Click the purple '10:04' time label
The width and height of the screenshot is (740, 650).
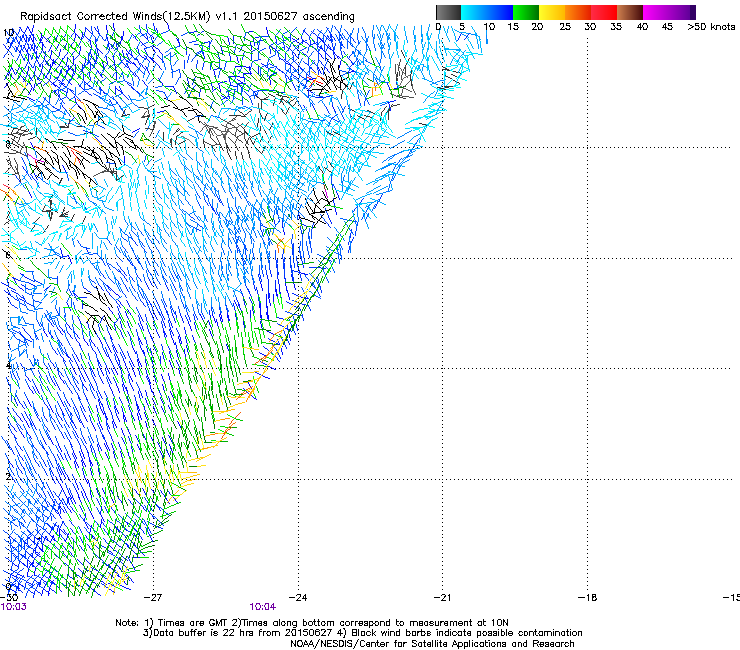pyautogui.click(x=262, y=607)
